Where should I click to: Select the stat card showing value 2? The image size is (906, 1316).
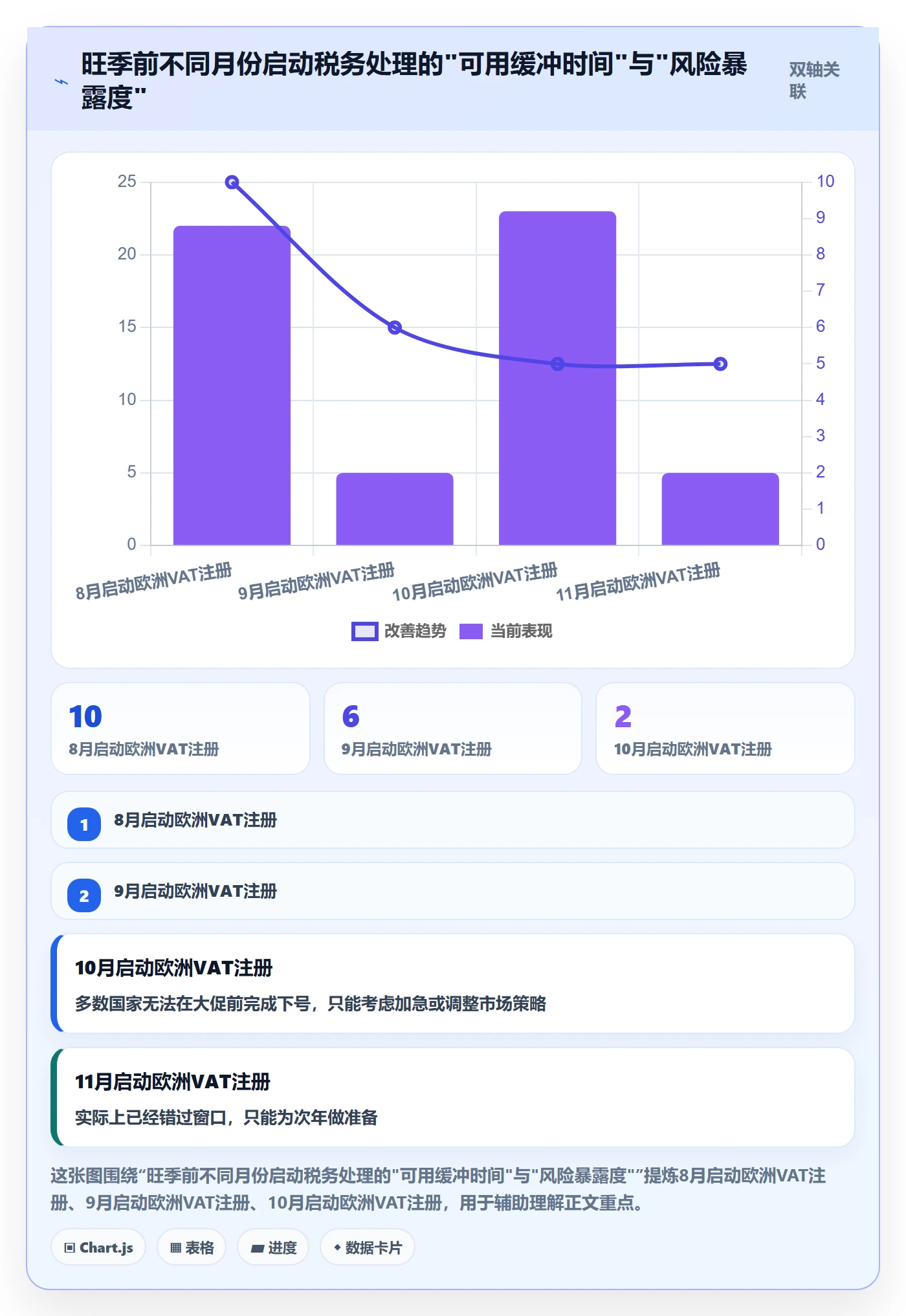tap(725, 729)
